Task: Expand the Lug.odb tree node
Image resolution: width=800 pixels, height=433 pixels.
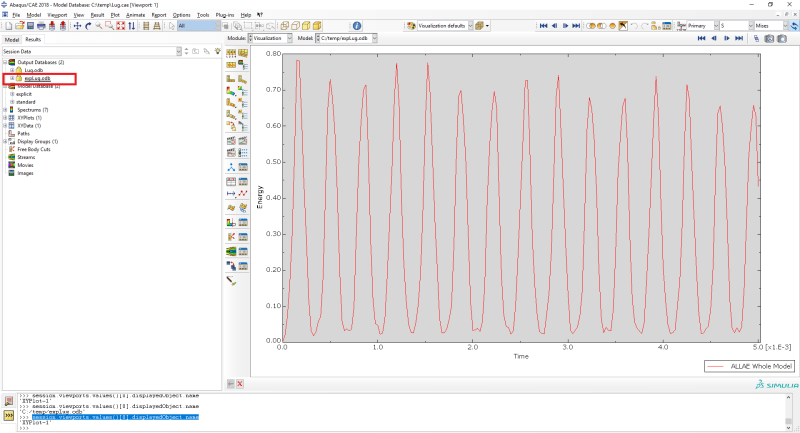Action: click(12, 70)
